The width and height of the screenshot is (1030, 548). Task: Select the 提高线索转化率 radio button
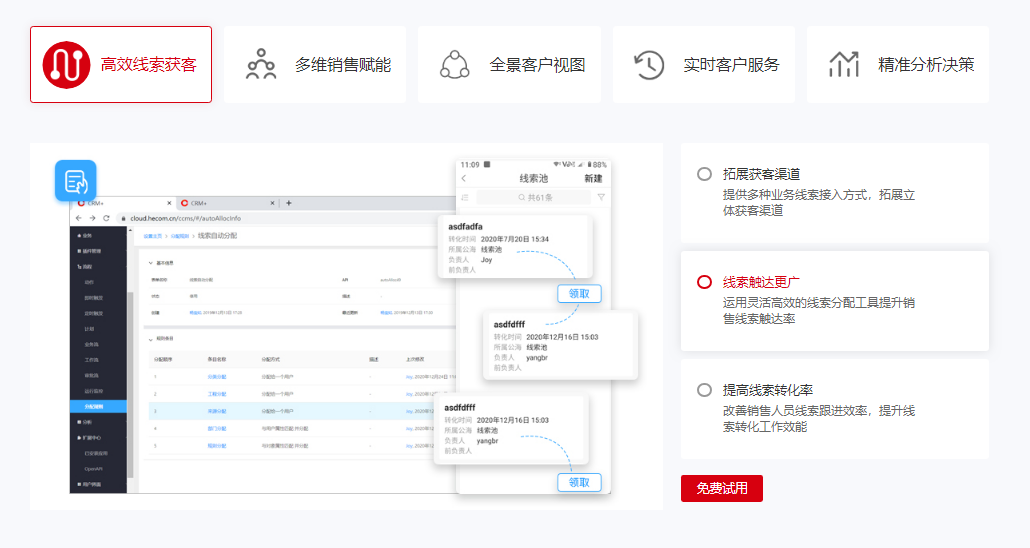point(704,390)
